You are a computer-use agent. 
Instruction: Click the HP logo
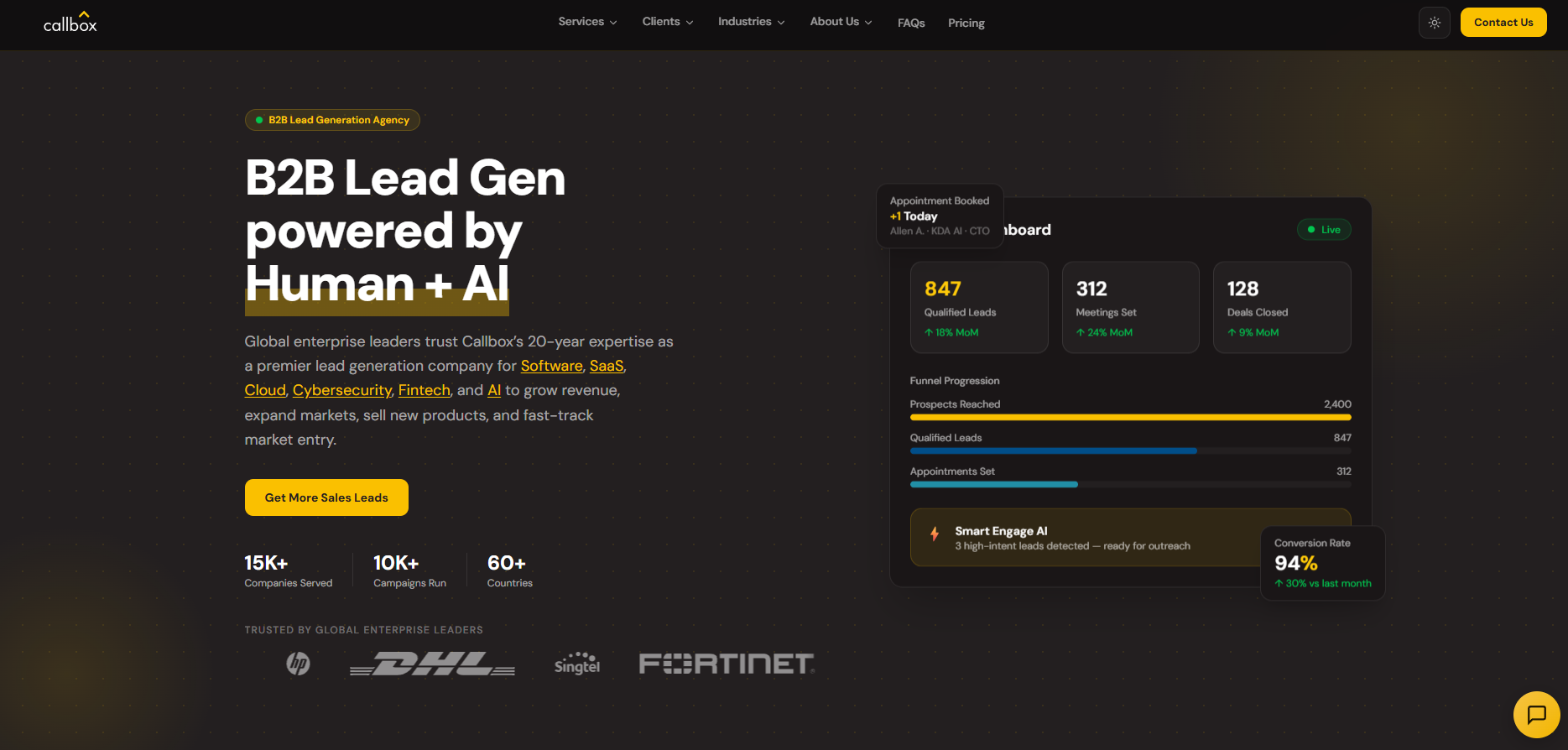click(298, 664)
